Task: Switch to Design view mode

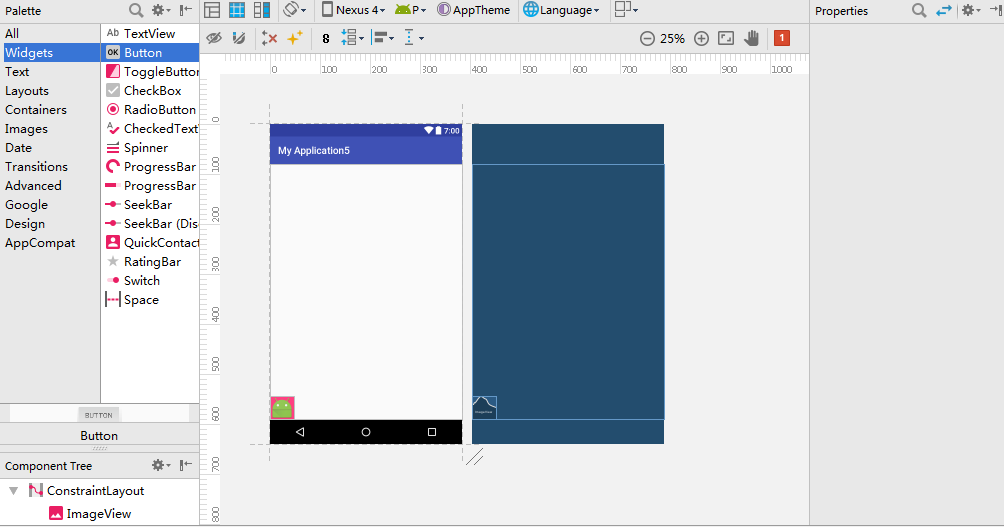Action: tap(212, 10)
